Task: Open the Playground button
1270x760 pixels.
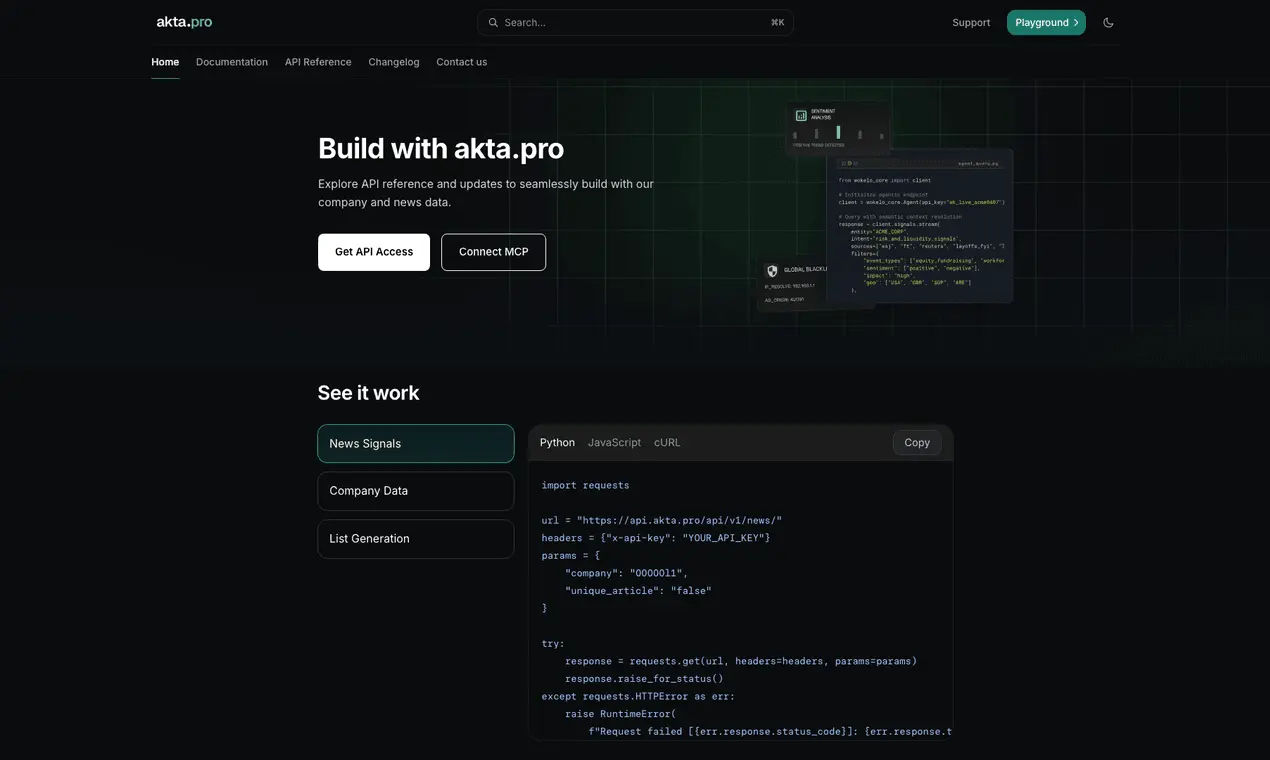Action: (x=1046, y=22)
